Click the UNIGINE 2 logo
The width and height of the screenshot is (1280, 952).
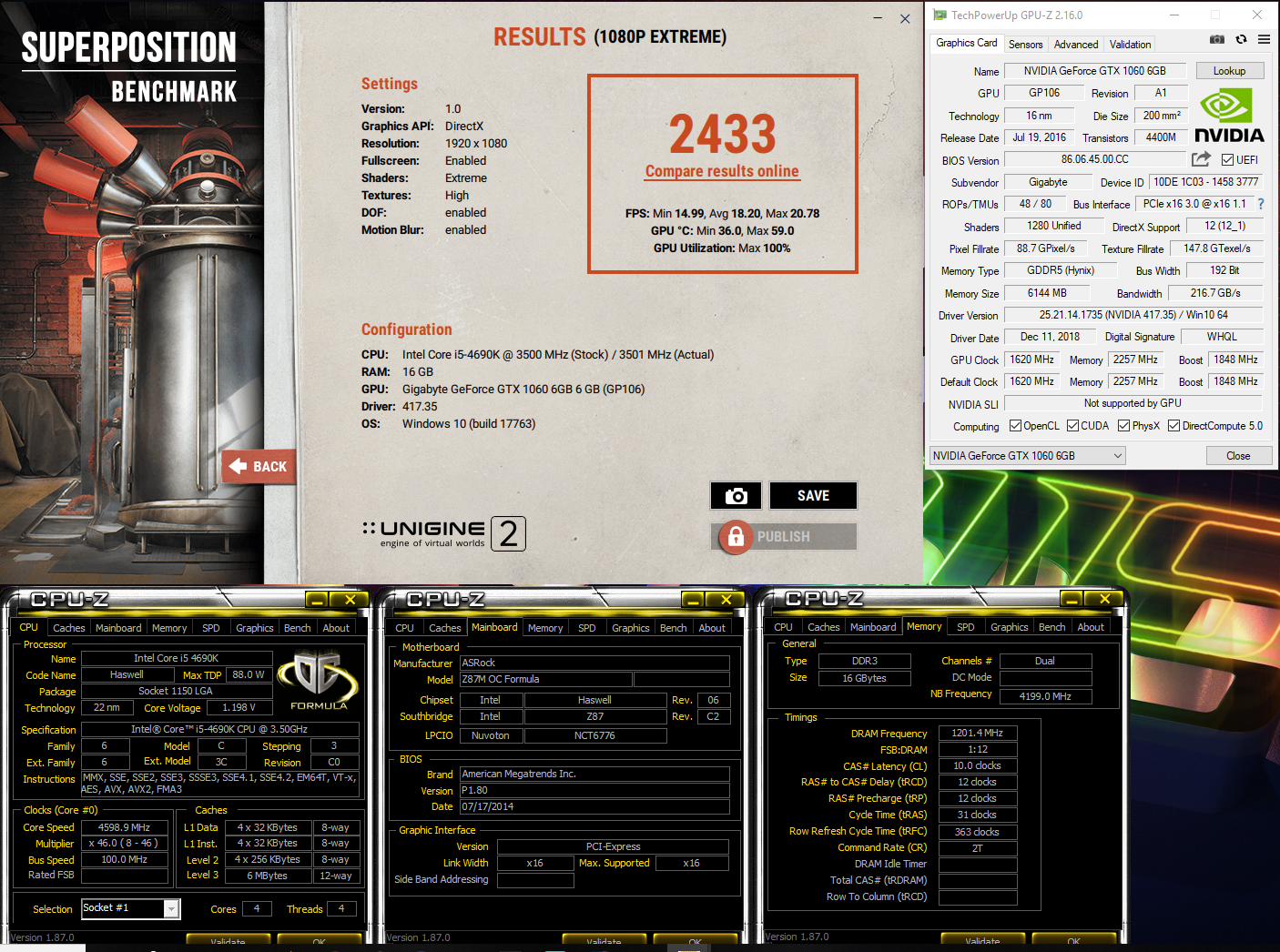click(444, 533)
